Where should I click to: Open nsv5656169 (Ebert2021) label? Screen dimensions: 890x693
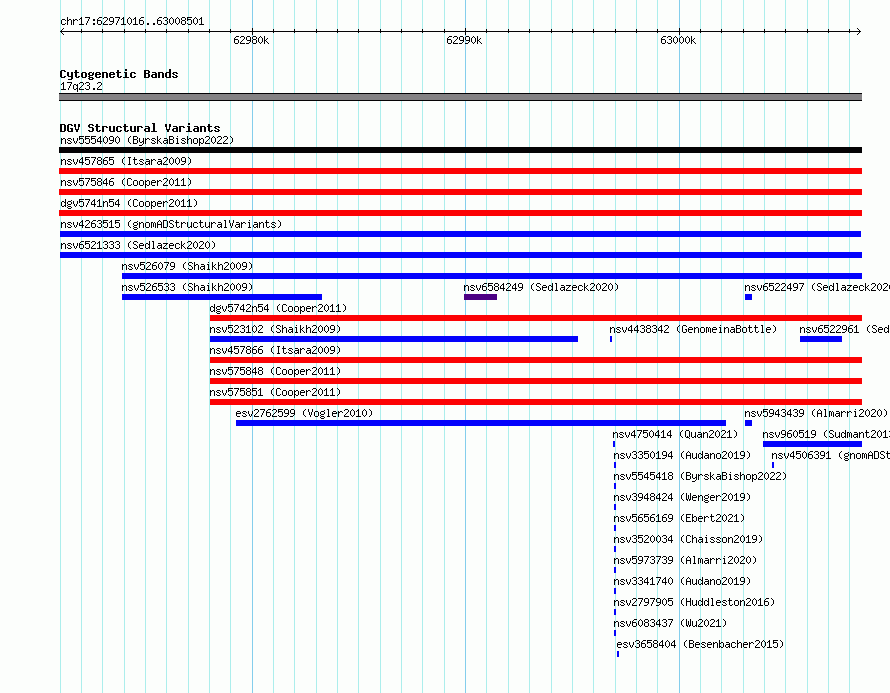(x=679, y=518)
